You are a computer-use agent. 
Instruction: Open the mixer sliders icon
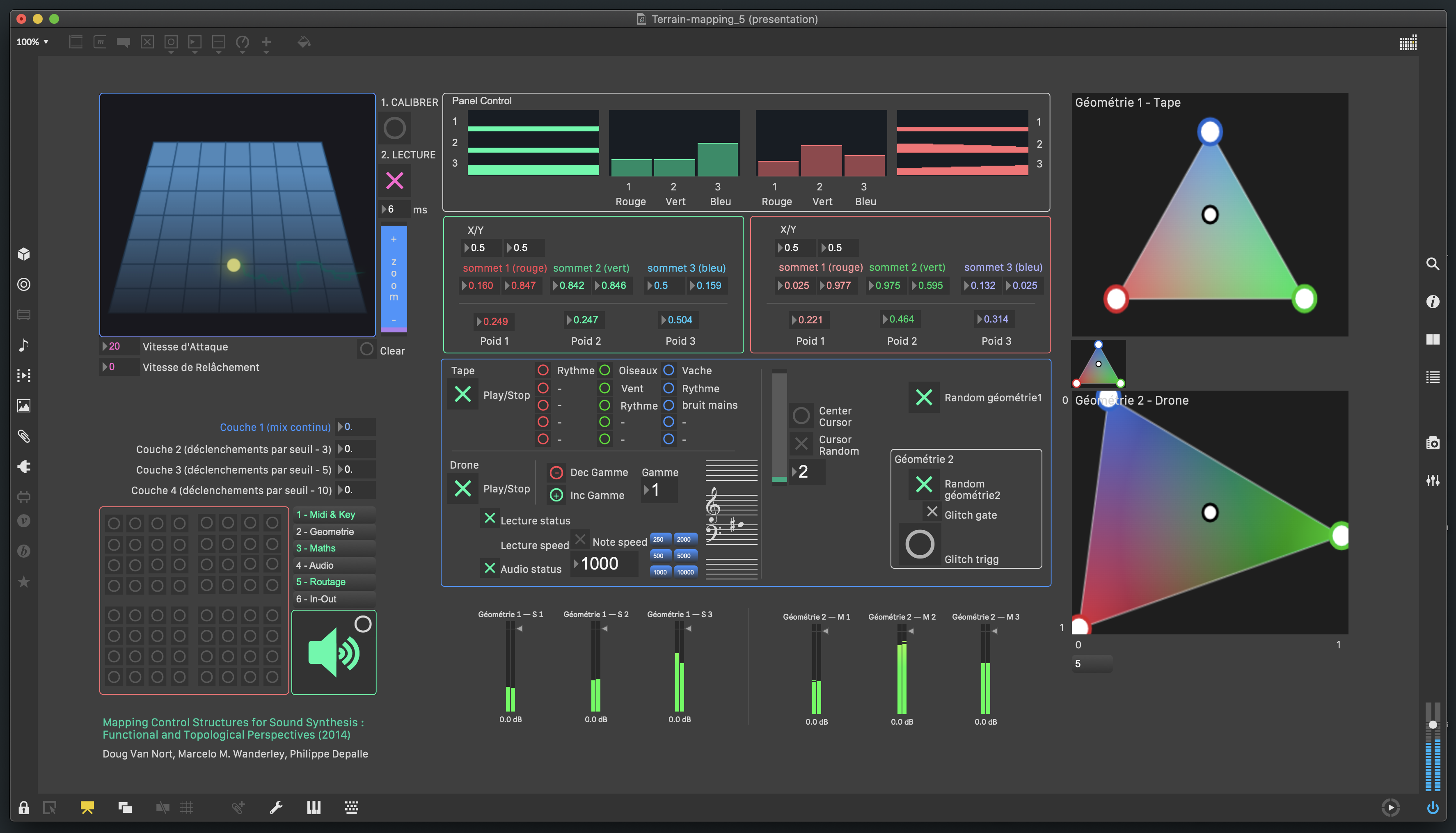point(1432,481)
